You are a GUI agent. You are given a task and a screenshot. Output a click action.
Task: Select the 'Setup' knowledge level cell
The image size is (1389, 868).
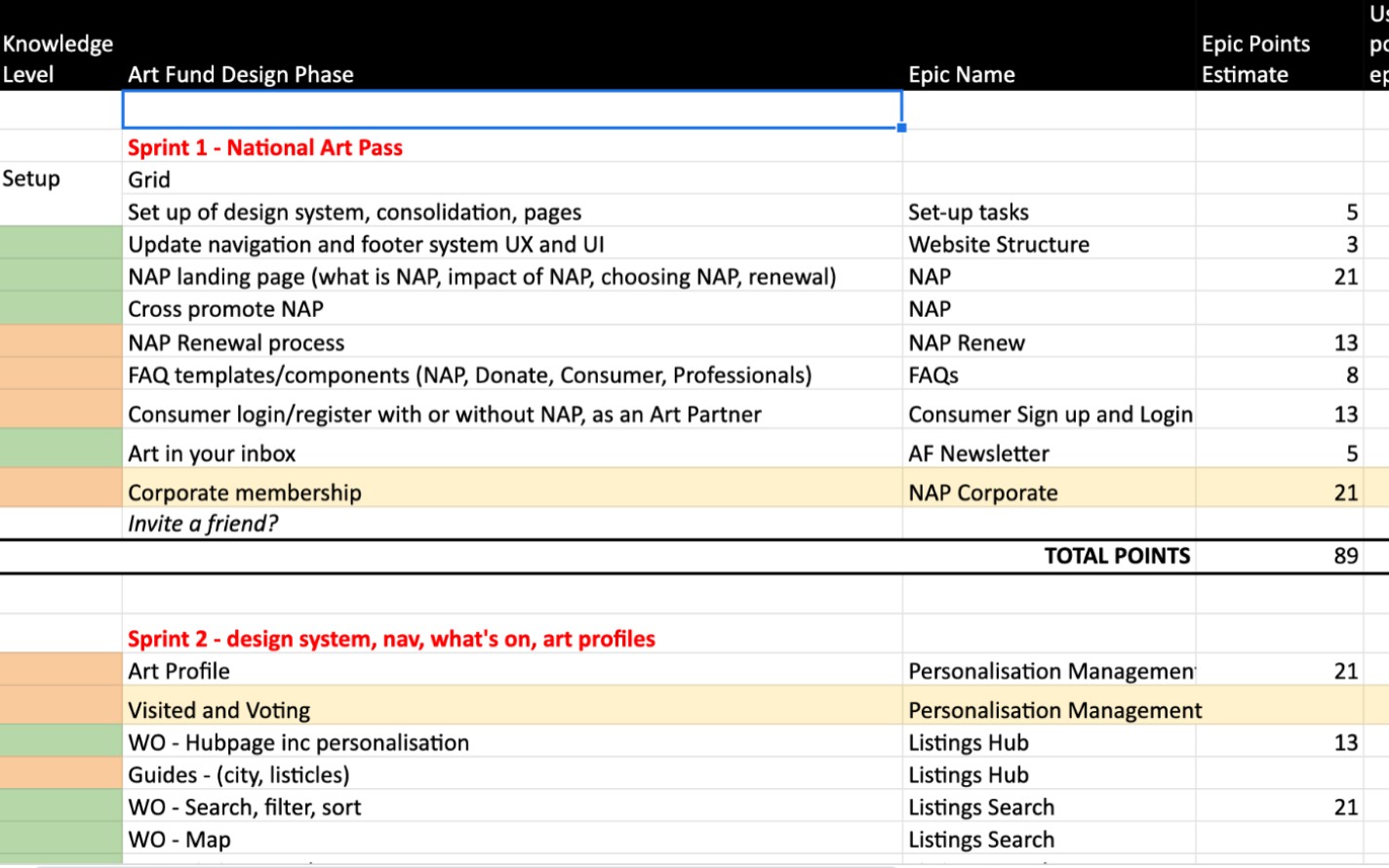point(60,178)
